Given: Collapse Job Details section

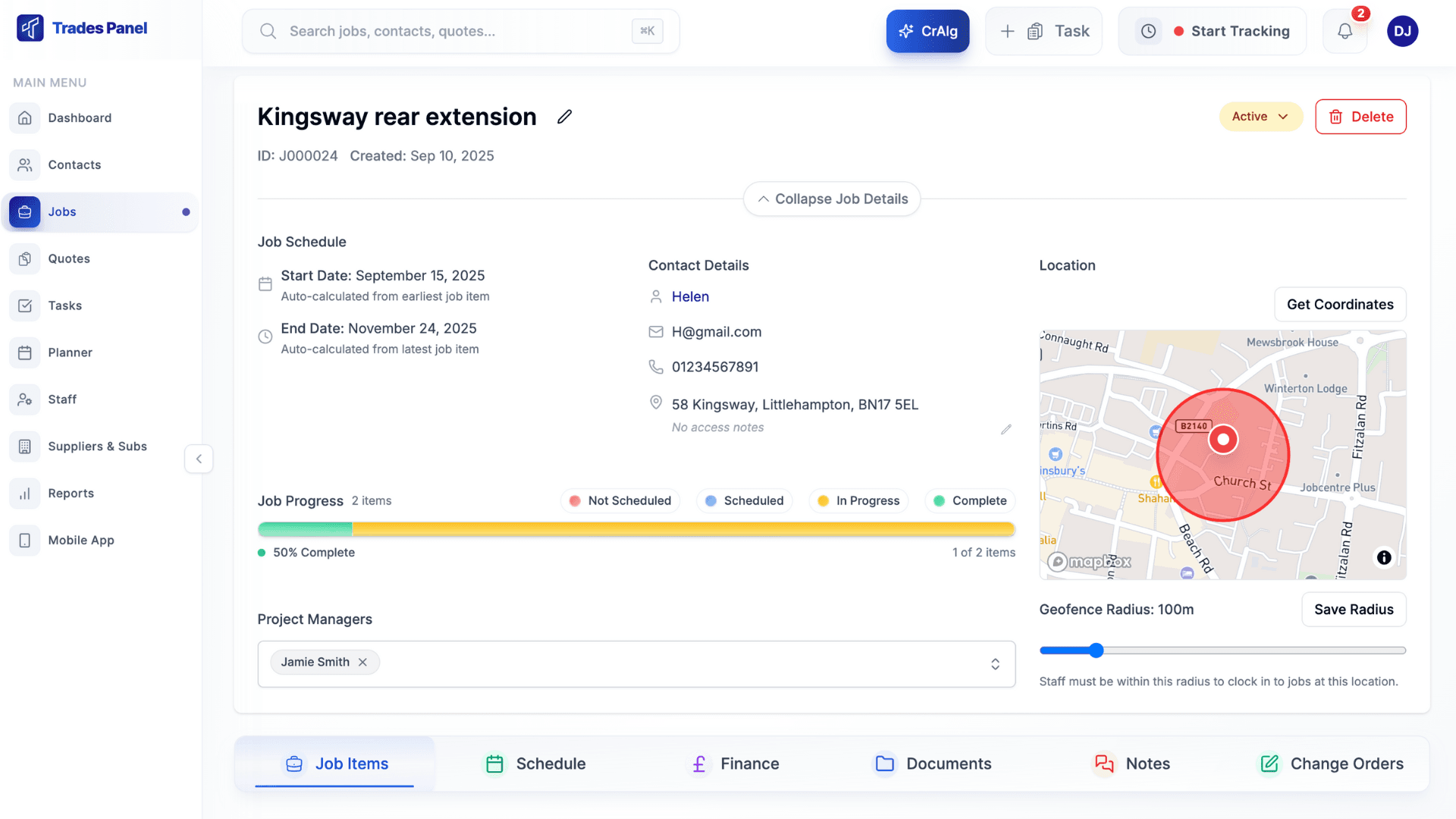Looking at the screenshot, I should click(x=831, y=199).
